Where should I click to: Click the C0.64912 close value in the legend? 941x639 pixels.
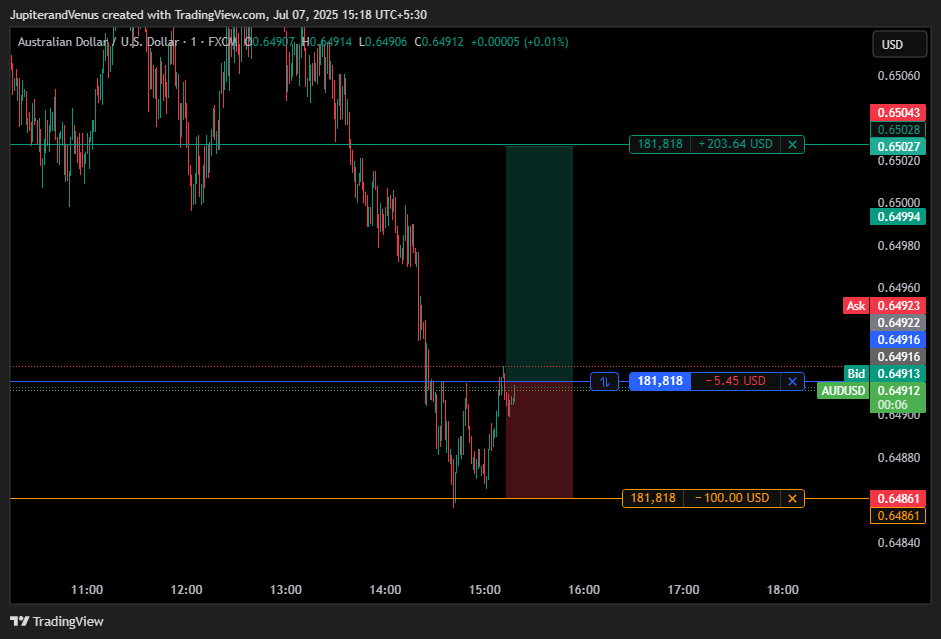click(x=439, y=42)
